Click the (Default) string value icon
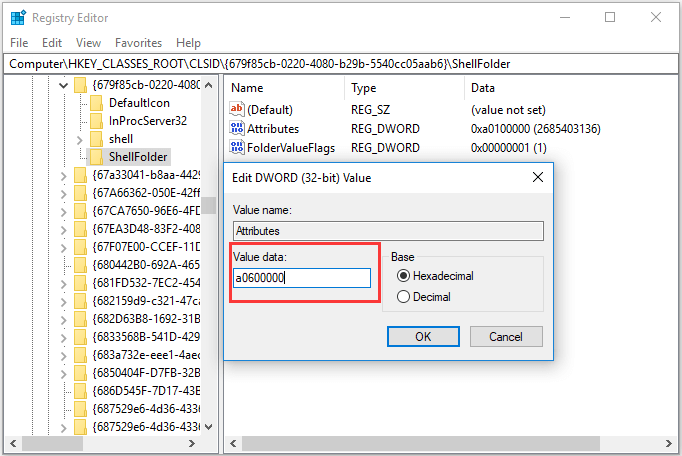 click(237, 109)
